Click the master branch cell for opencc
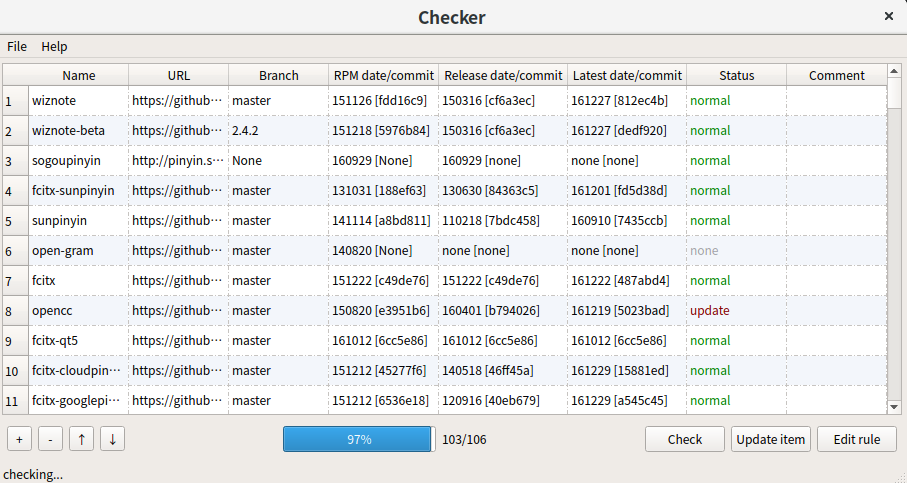This screenshot has width=907, height=483. 279,311
